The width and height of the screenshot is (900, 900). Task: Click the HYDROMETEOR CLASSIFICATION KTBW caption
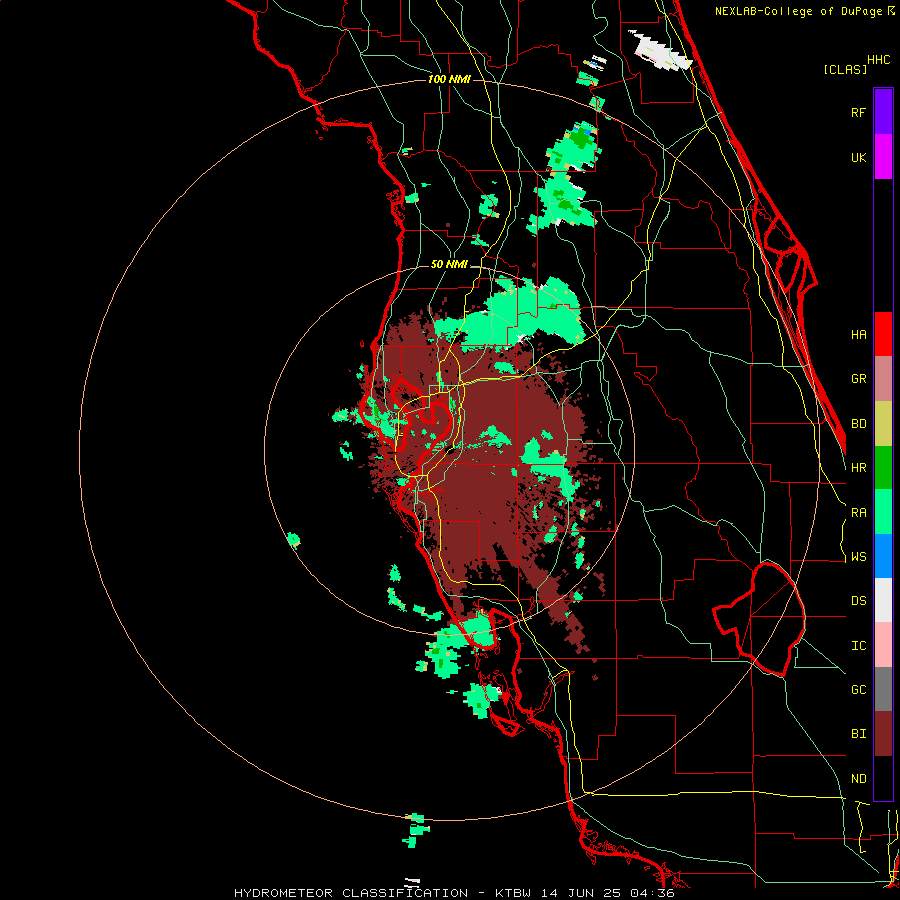(454, 893)
